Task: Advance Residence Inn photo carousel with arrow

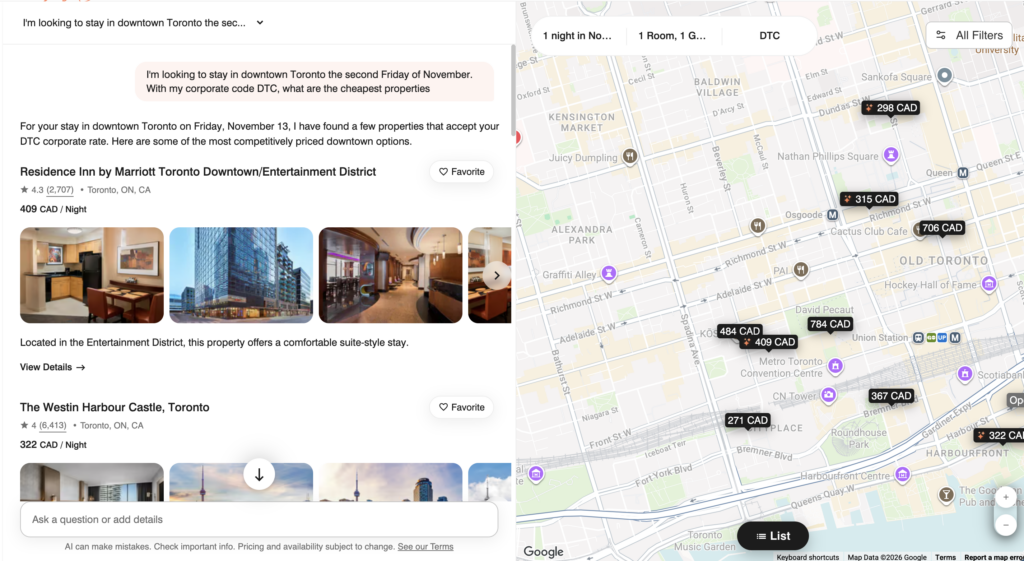Action: (x=496, y=276)
